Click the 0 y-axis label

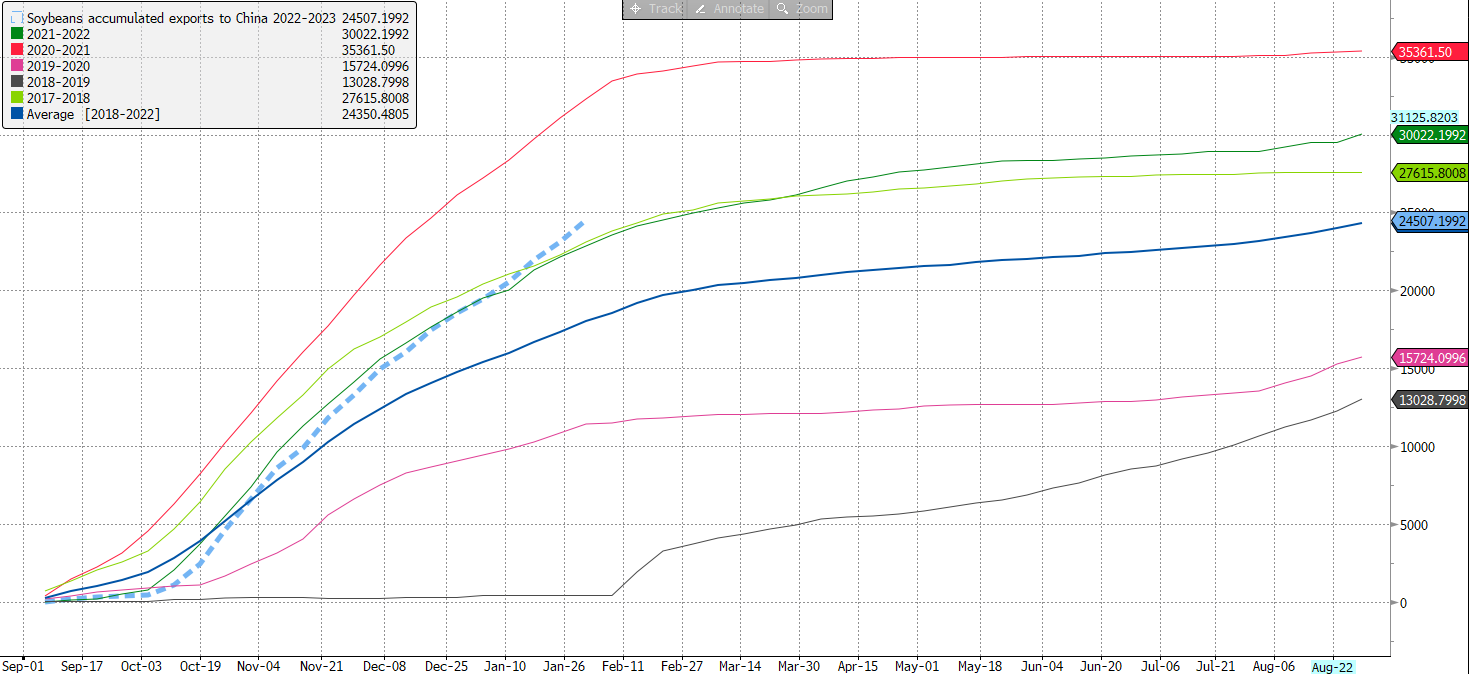click(1403, 603)
